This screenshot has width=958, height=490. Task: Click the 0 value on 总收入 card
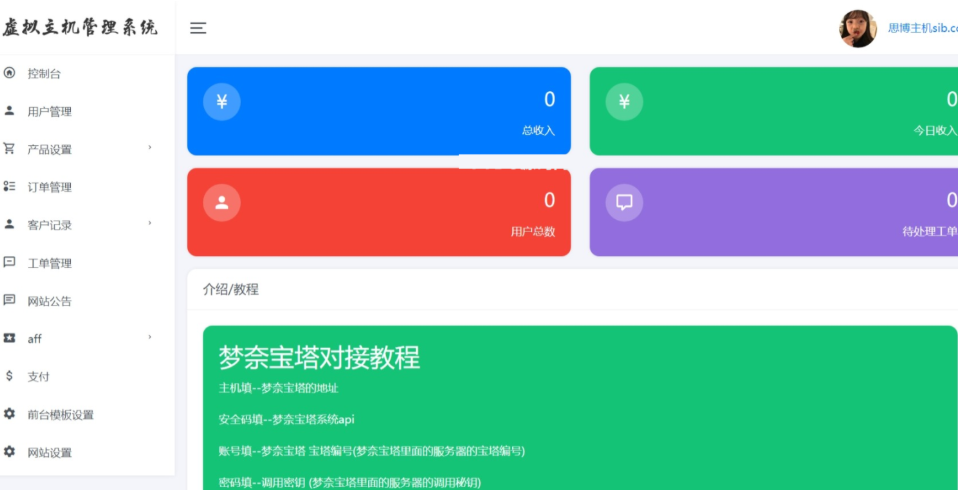point(549,99)
